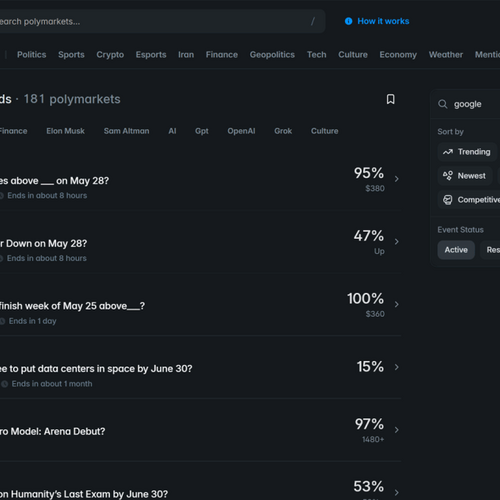Click the info icon beside How it works
The width and height of the screenshot is (500, 500).
coord(348,21)
